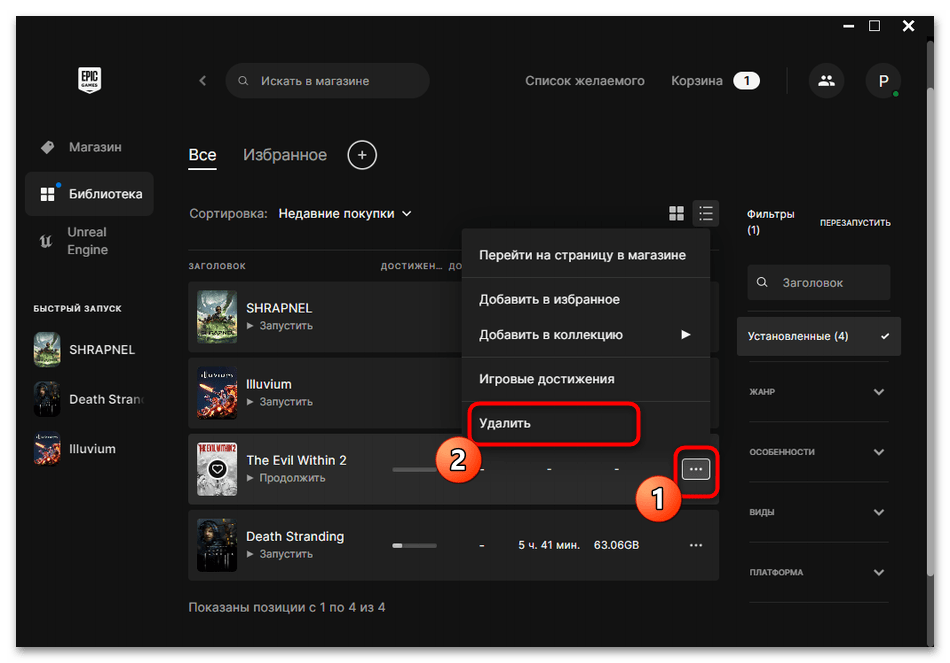Open the friends list icon
This screenshot has height=663, width=950.
pos(826,81)
